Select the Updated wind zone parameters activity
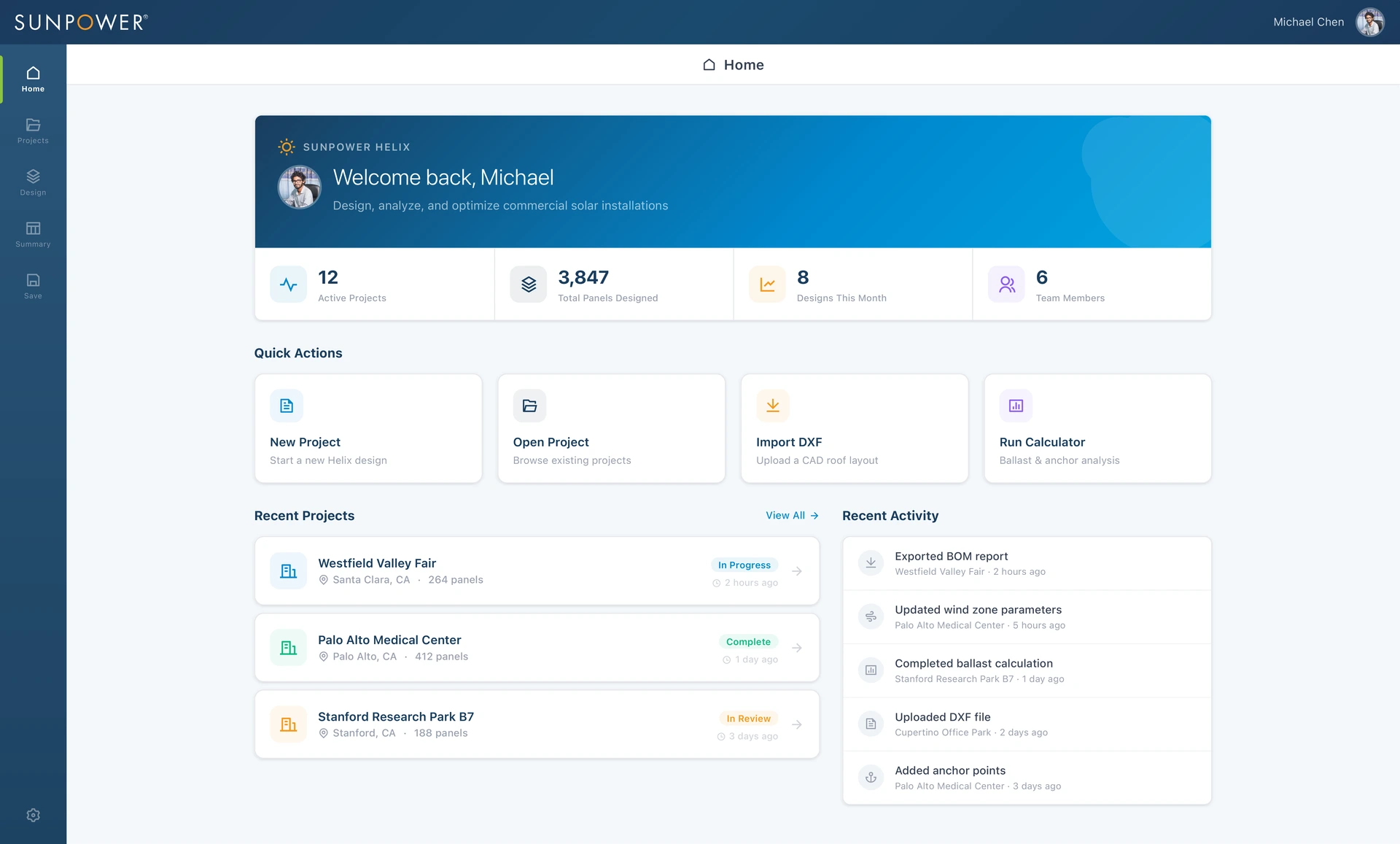This screenshot has height=844, width=1400. (1027, 617)
